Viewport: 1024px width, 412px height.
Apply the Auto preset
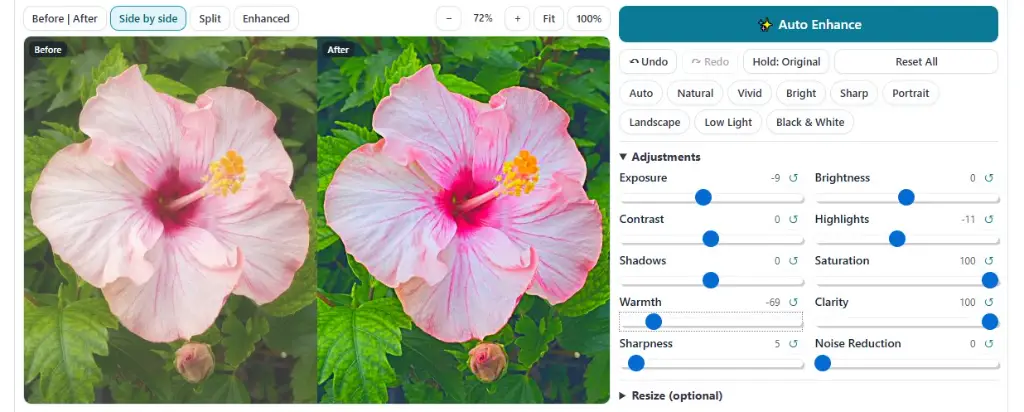pos(641,93)
